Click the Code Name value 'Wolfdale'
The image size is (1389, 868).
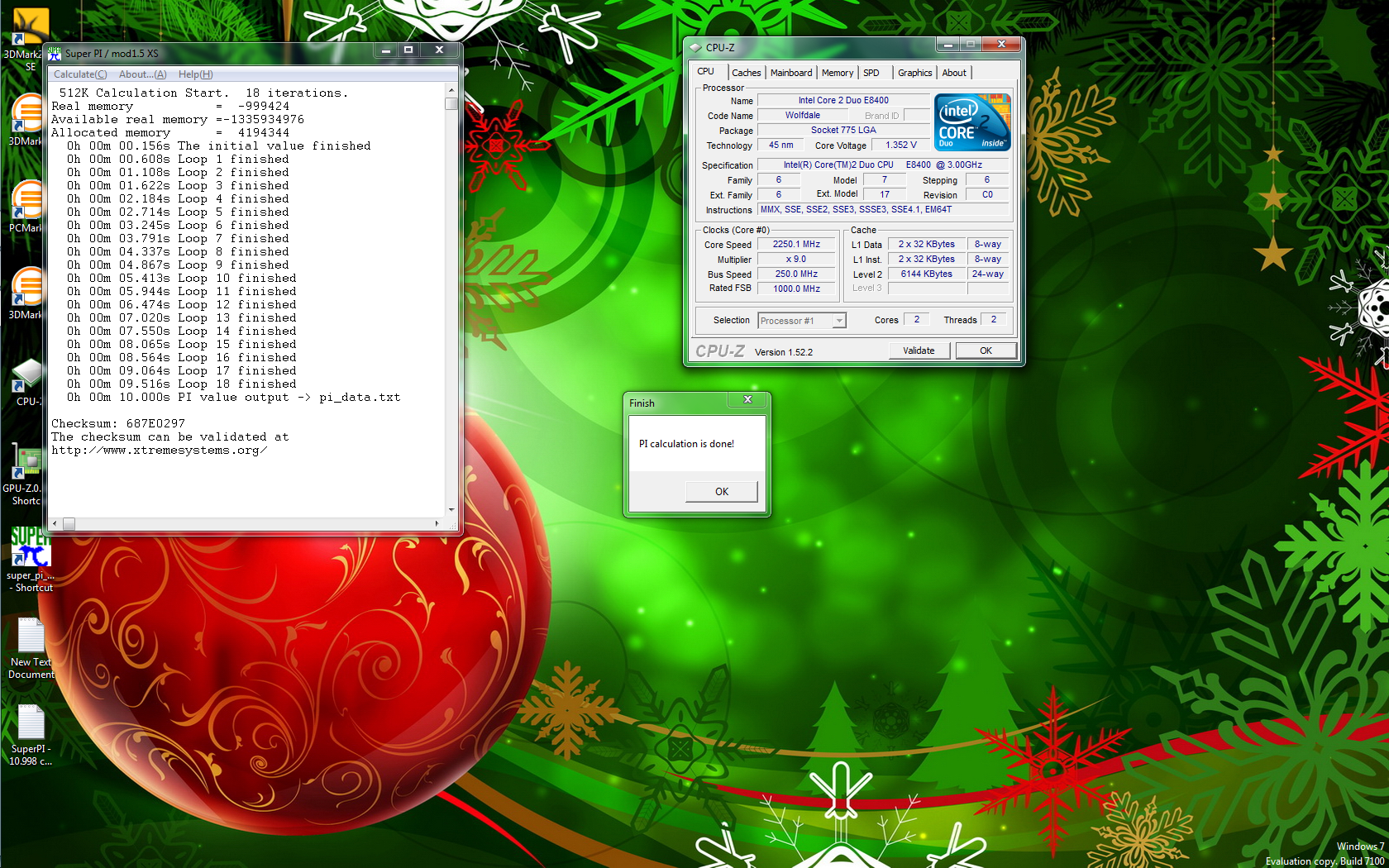click(x=802, y=116)
